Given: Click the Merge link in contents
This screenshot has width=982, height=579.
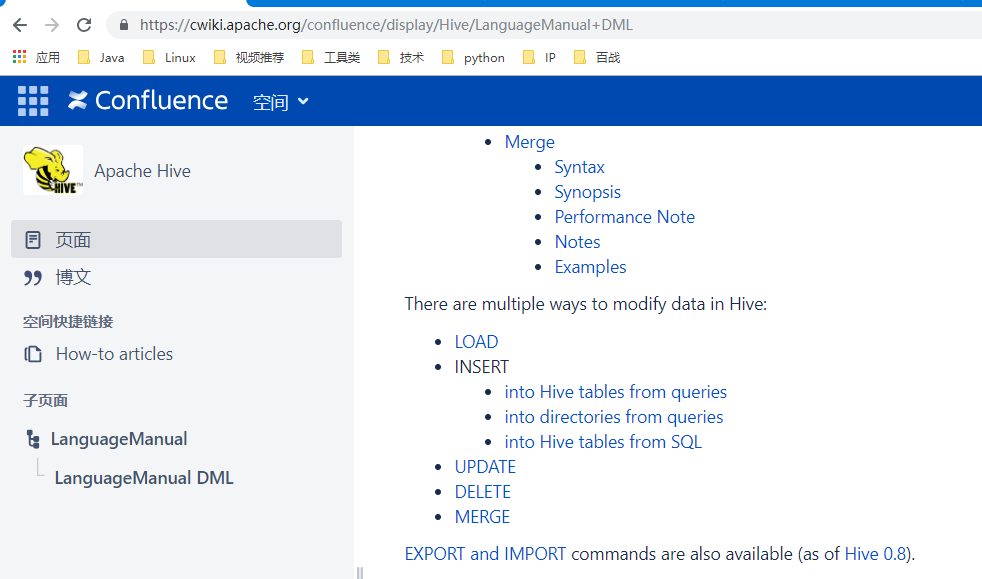Looking at the screenshot, I should (529, 141).
